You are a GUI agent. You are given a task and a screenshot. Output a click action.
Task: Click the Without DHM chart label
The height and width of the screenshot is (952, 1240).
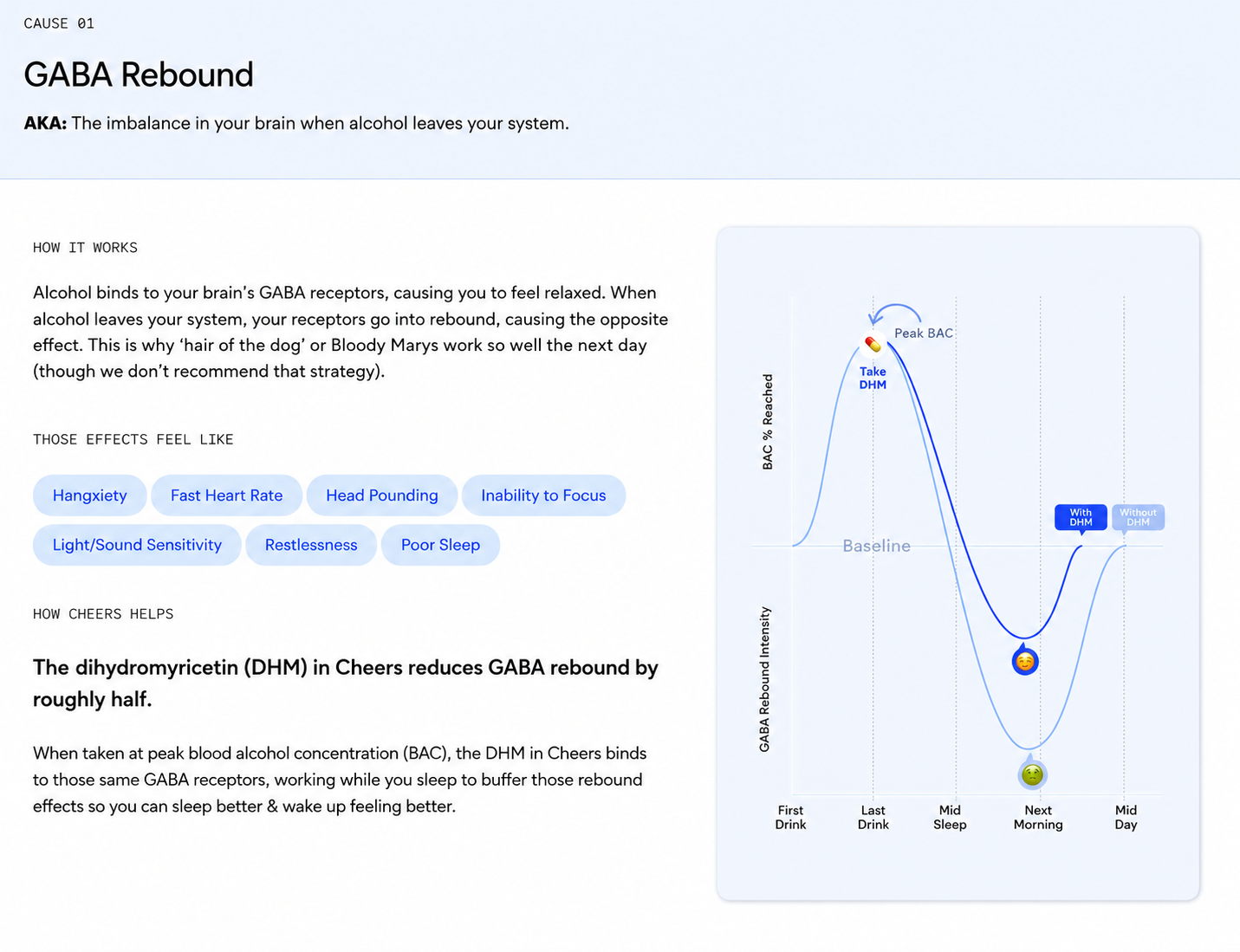[x=1138, y=517]
